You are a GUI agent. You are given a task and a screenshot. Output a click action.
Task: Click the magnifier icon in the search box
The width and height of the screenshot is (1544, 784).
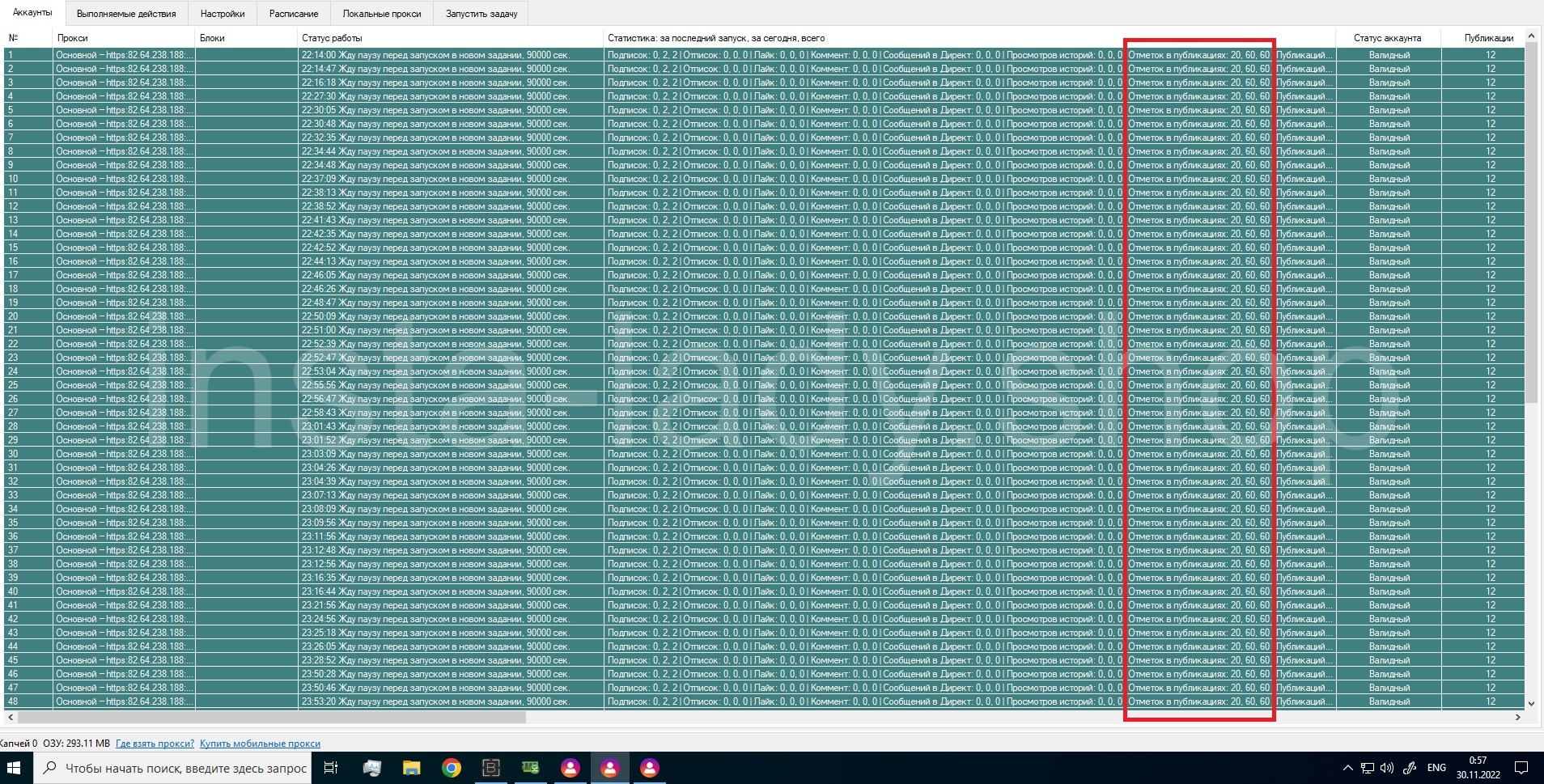coord(49,768)
